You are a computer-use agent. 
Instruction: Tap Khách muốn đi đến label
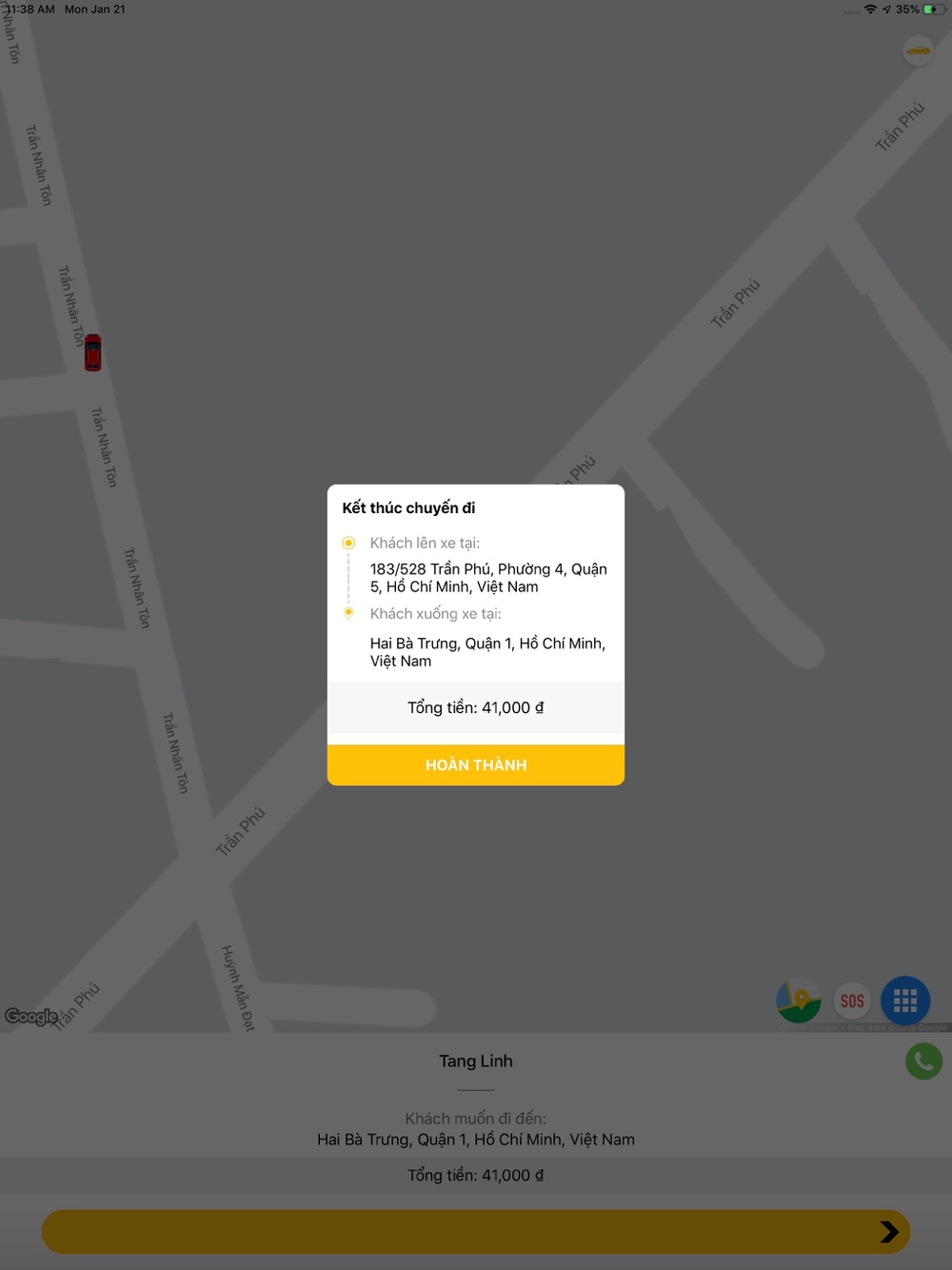coord(476,1119)
